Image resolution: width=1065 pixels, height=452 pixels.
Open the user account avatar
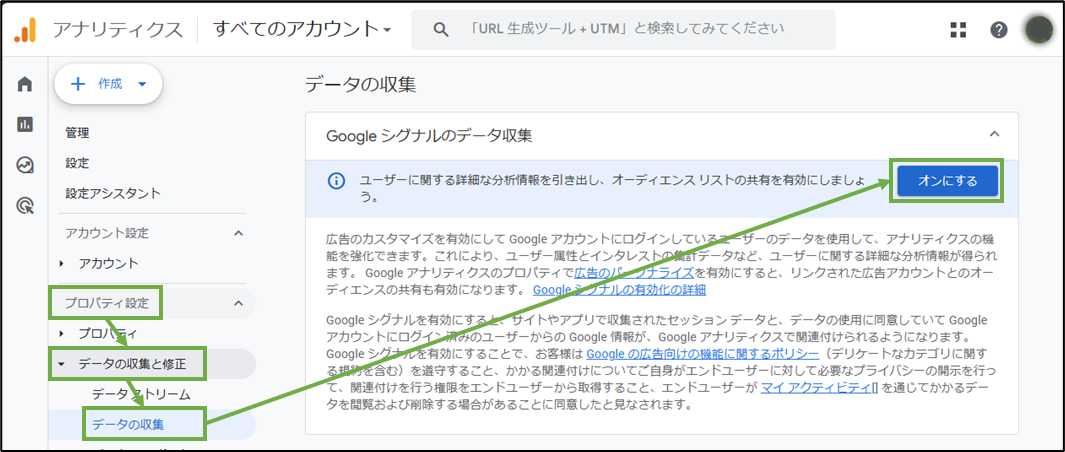tap(1039, 30)
